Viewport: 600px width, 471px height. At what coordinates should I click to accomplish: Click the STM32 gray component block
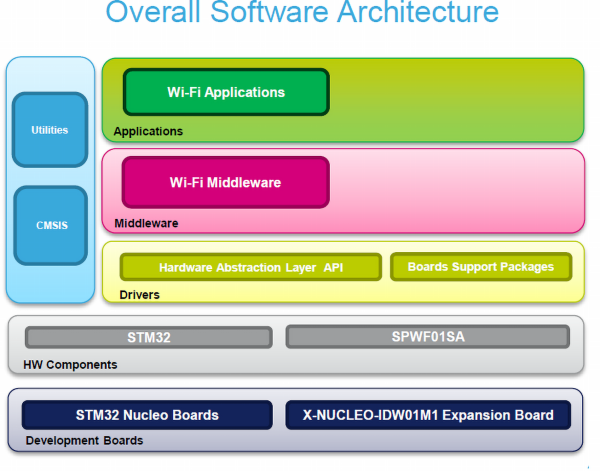(x=150, y=337)
